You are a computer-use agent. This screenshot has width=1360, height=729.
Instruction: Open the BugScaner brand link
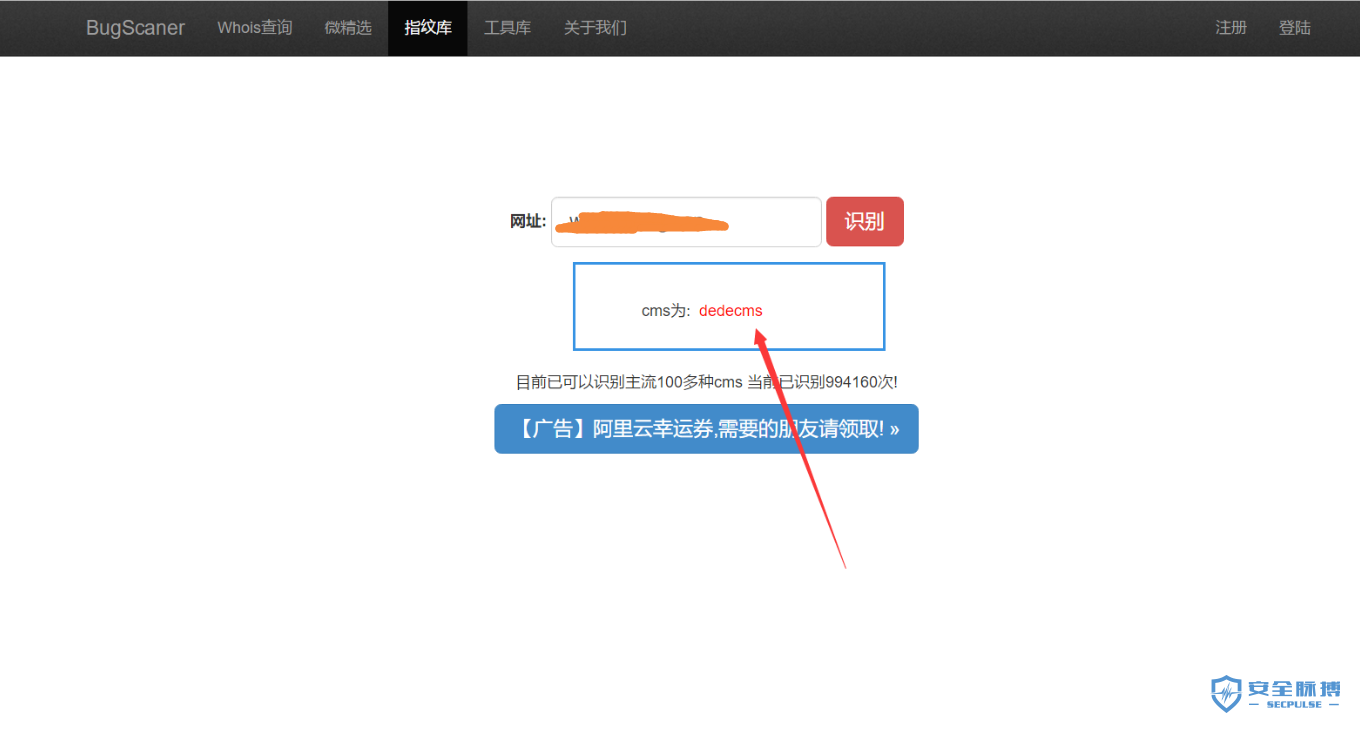click(135, 28)
